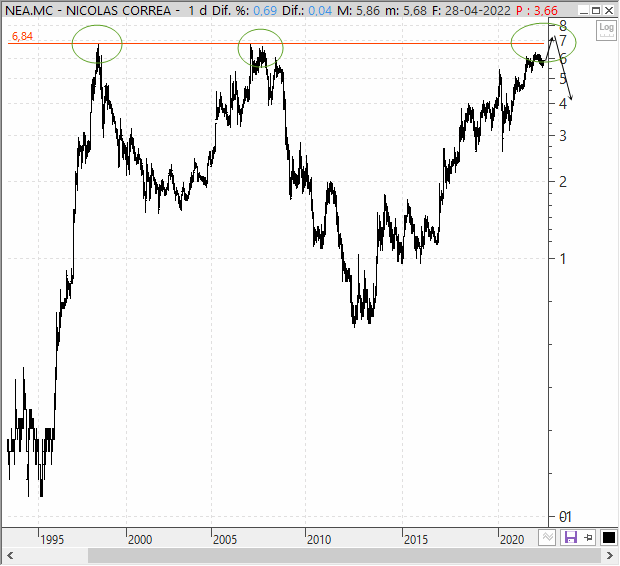Click the 'm: 5,68' low value
This screenshot has height=566, width=620.
pos(406,11)
